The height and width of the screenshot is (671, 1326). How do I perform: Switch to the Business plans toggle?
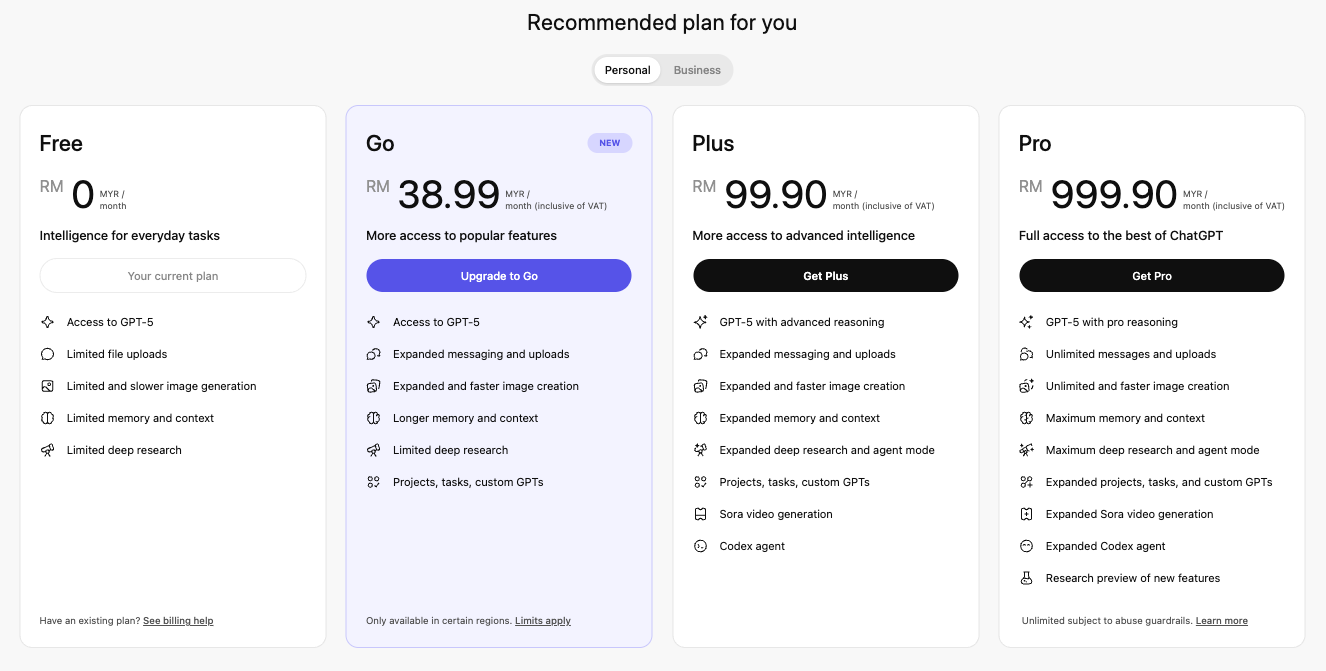pos(697,70)
